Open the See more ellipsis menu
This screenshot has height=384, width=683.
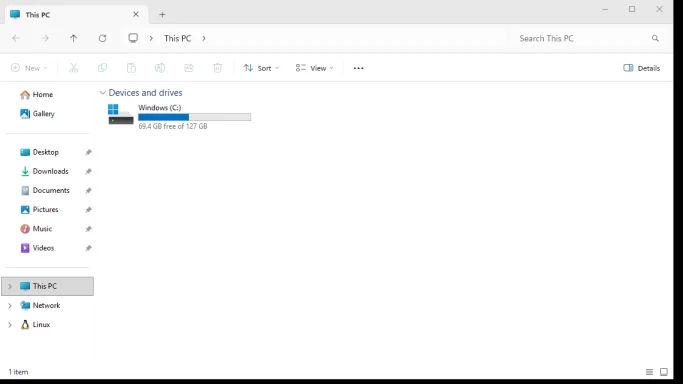click(358, 68)
